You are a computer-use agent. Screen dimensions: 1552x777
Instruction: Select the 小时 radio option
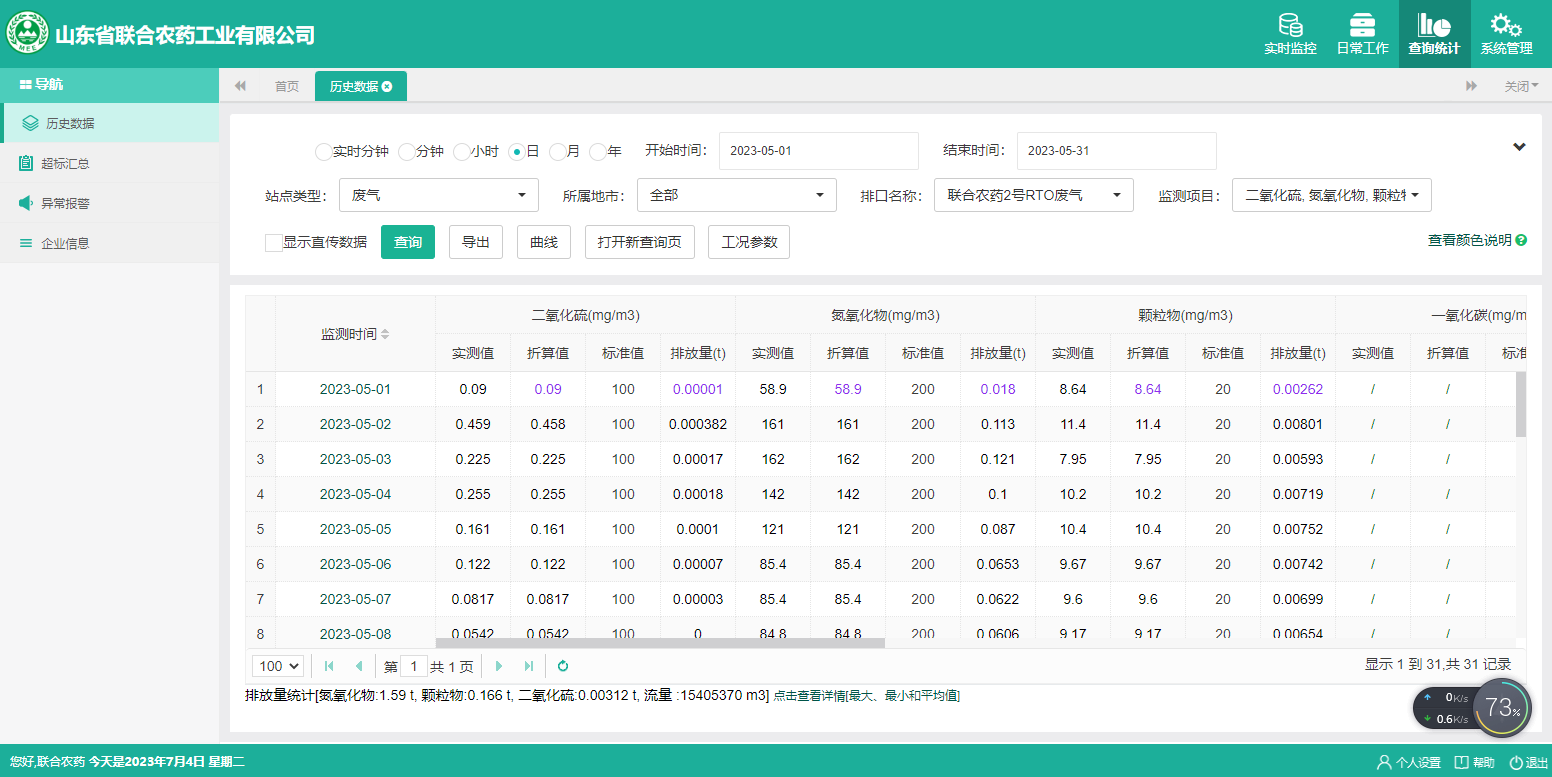pos(461,152)
